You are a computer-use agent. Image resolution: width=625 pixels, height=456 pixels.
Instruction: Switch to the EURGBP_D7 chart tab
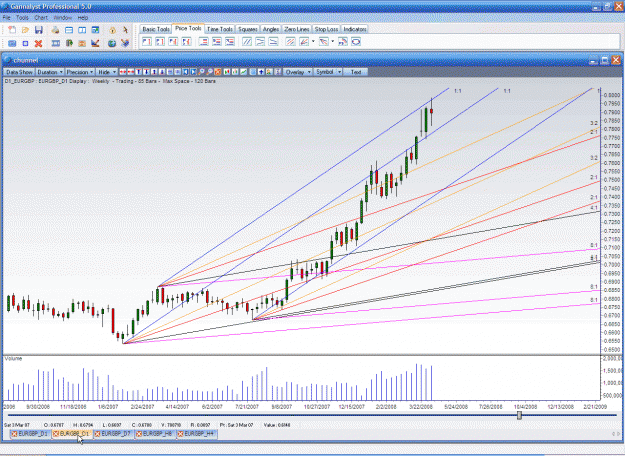tap(116, 434)
